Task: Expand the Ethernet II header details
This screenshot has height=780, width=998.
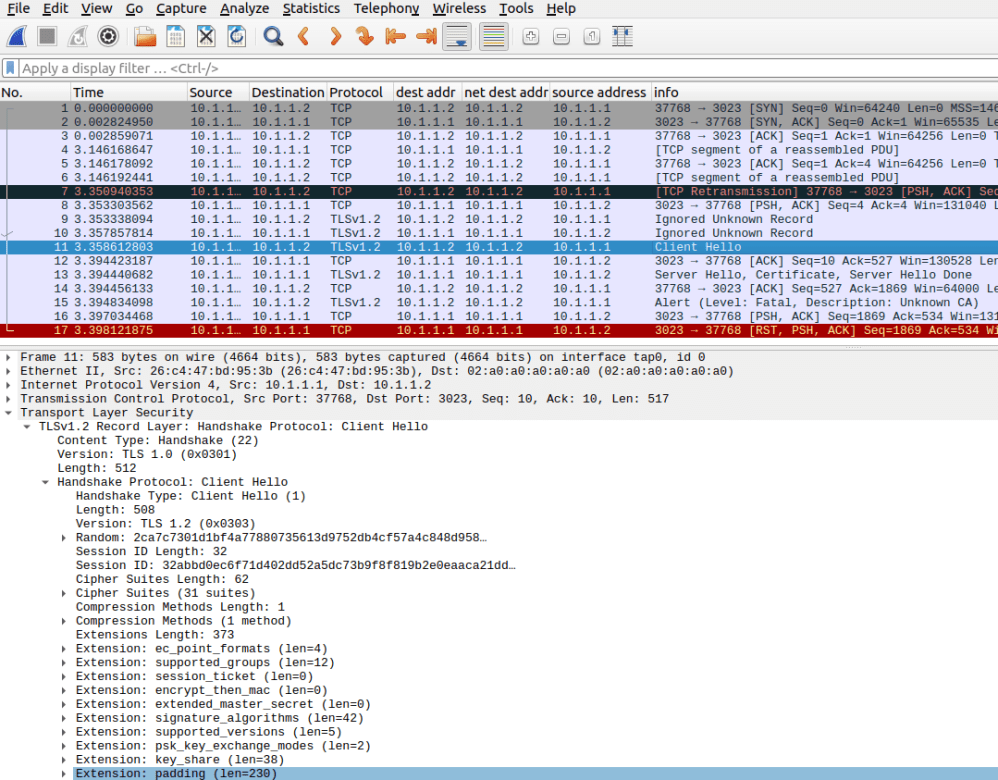Action: point(10,371)
